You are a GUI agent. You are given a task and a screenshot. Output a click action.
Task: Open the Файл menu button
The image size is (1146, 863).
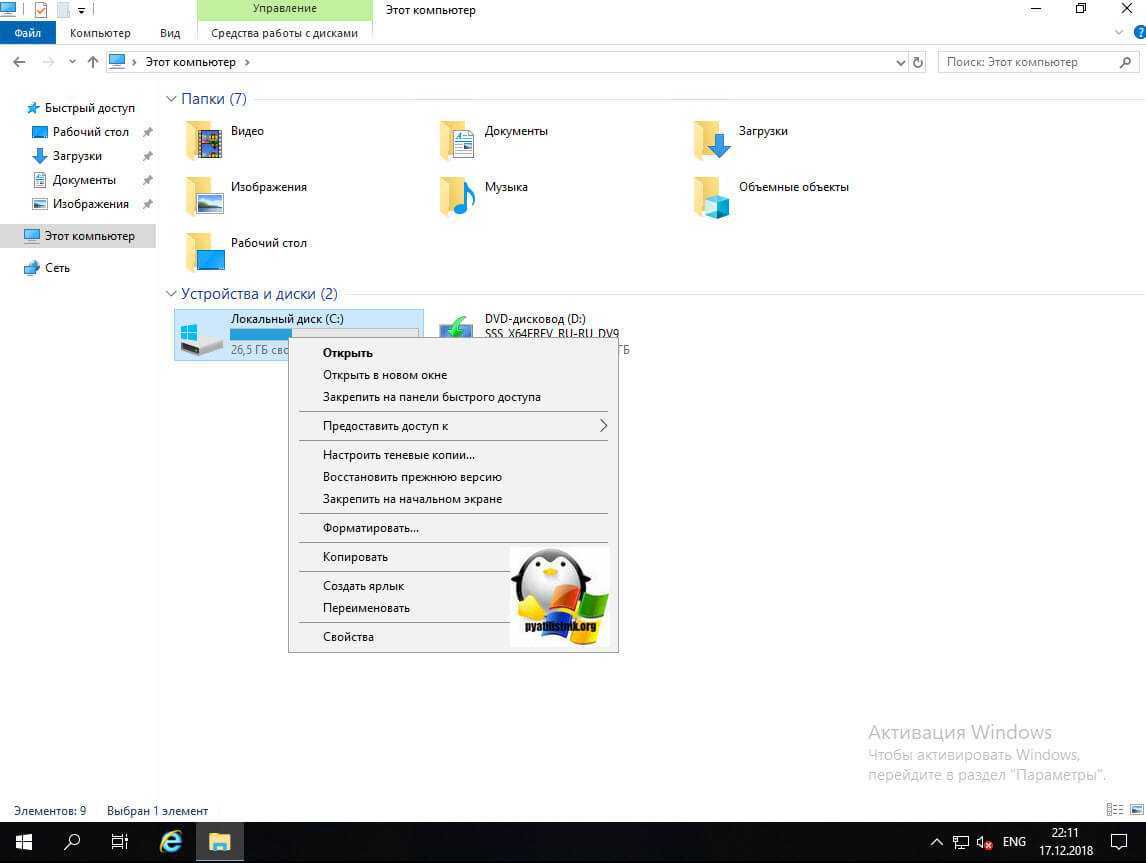pyautogui.click(x=27, y=33)
